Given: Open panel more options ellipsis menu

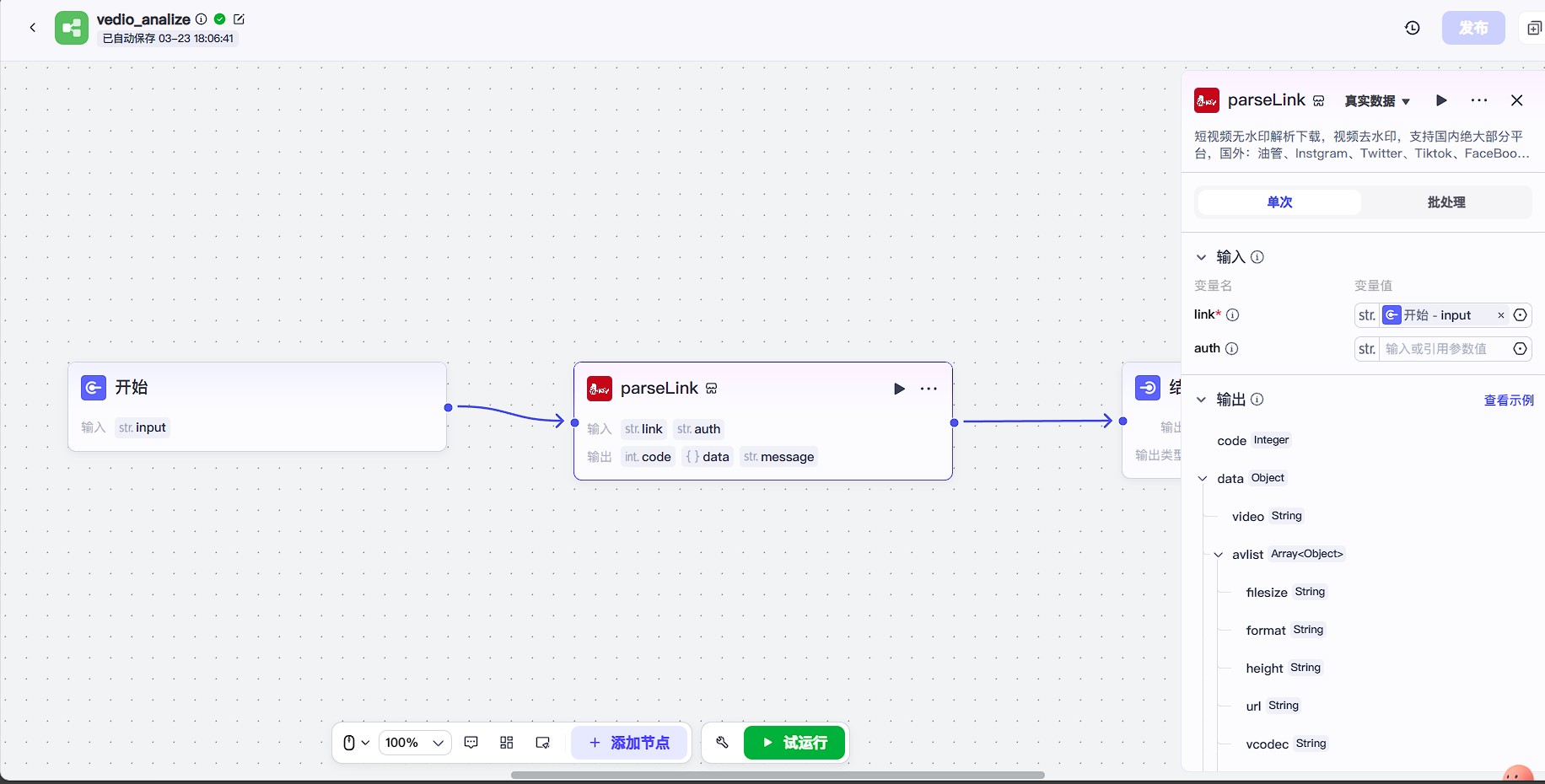Looking at the screenshot, I should [x=1479, y=100].
